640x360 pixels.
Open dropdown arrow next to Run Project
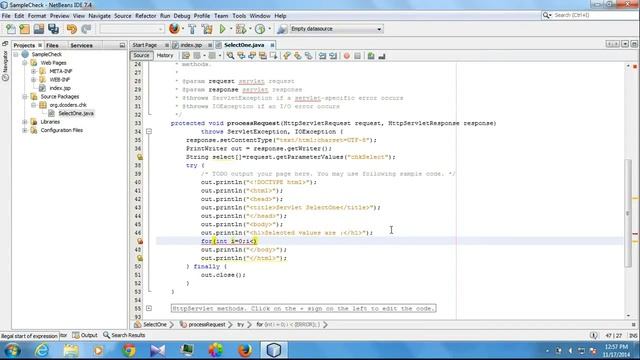pyautogui.click(x=230, y=29)
